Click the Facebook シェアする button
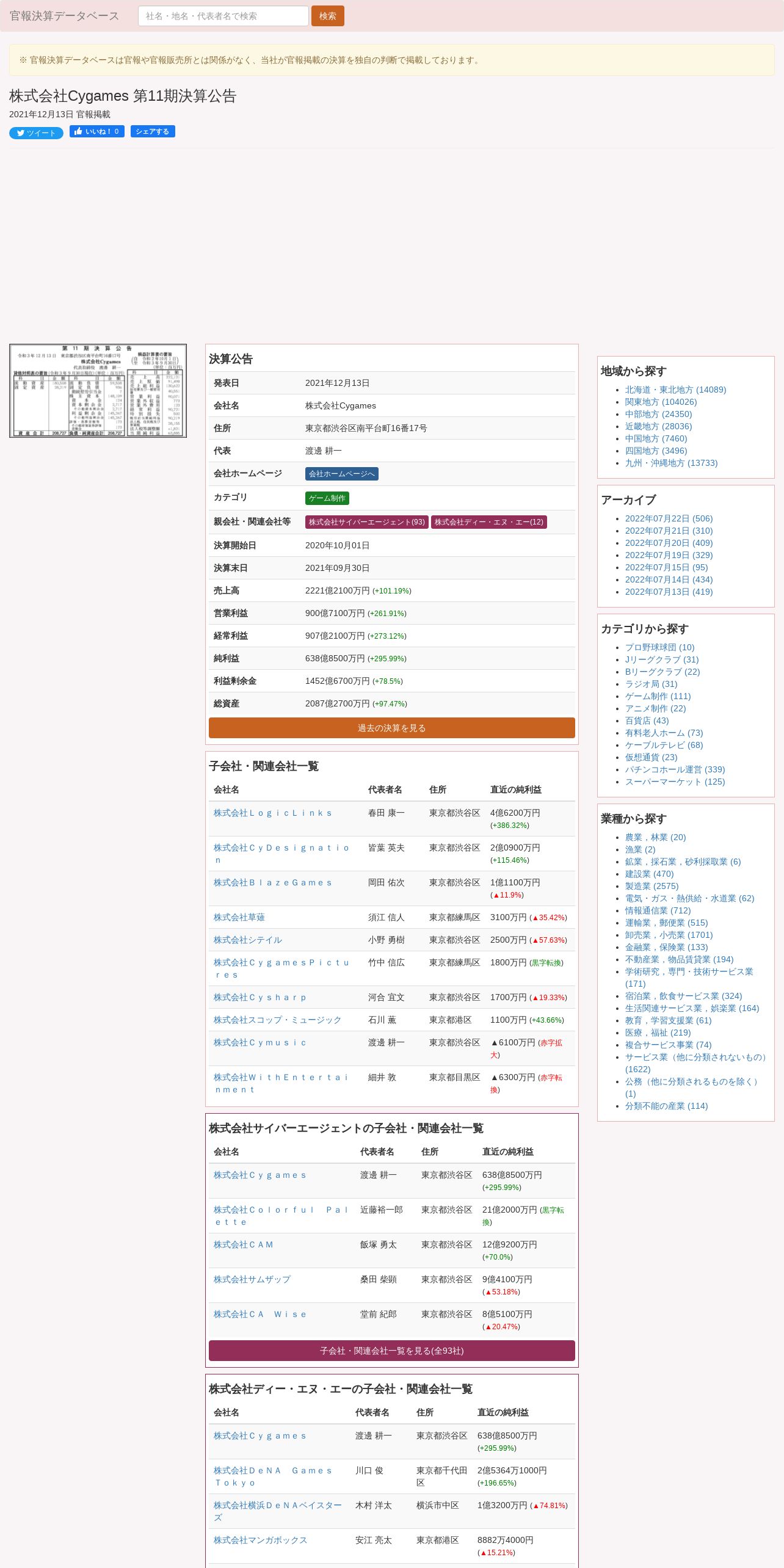 153,131
